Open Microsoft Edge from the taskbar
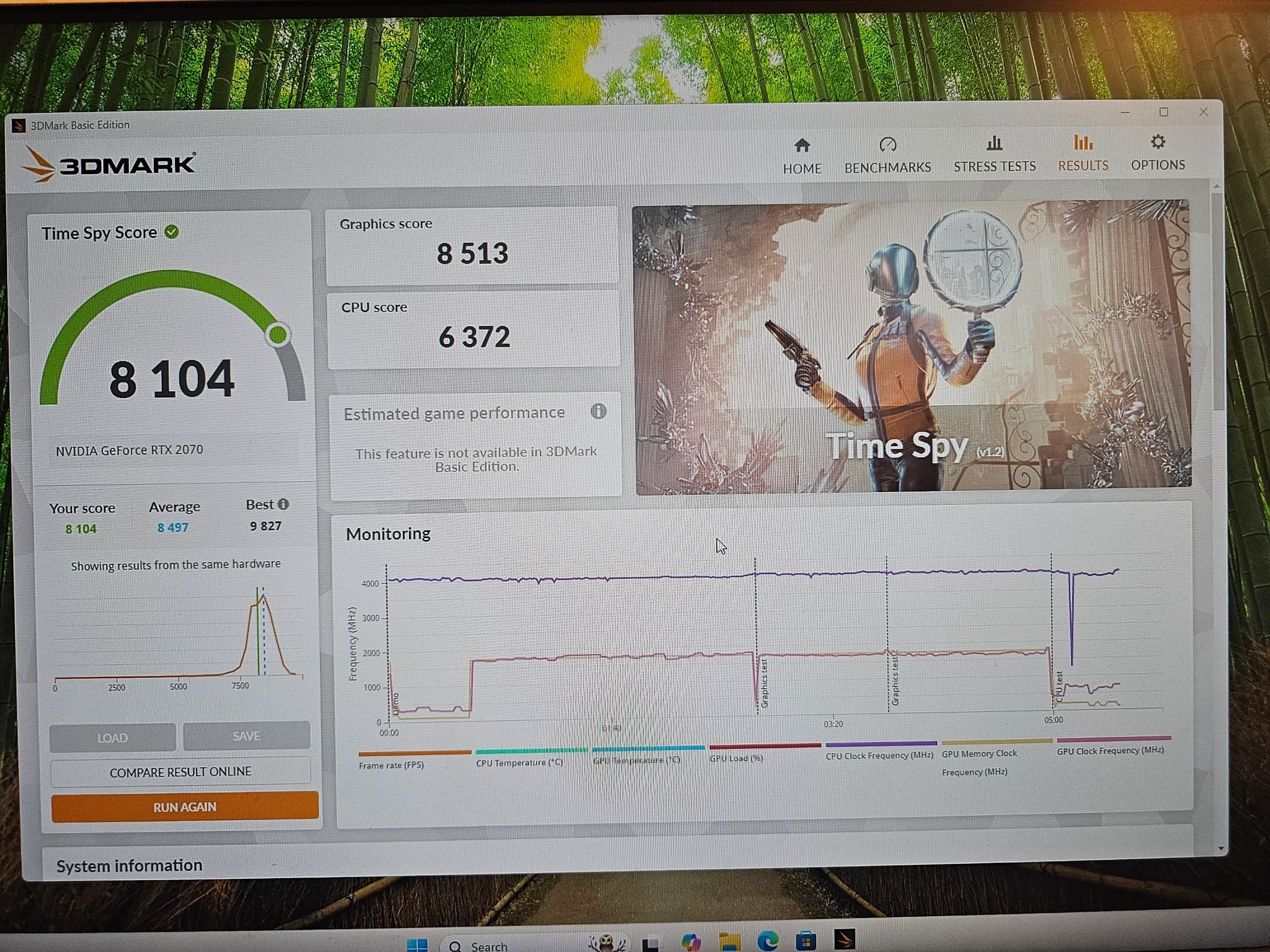Screen dimensions: 1270x952 (x=768, y=941)
